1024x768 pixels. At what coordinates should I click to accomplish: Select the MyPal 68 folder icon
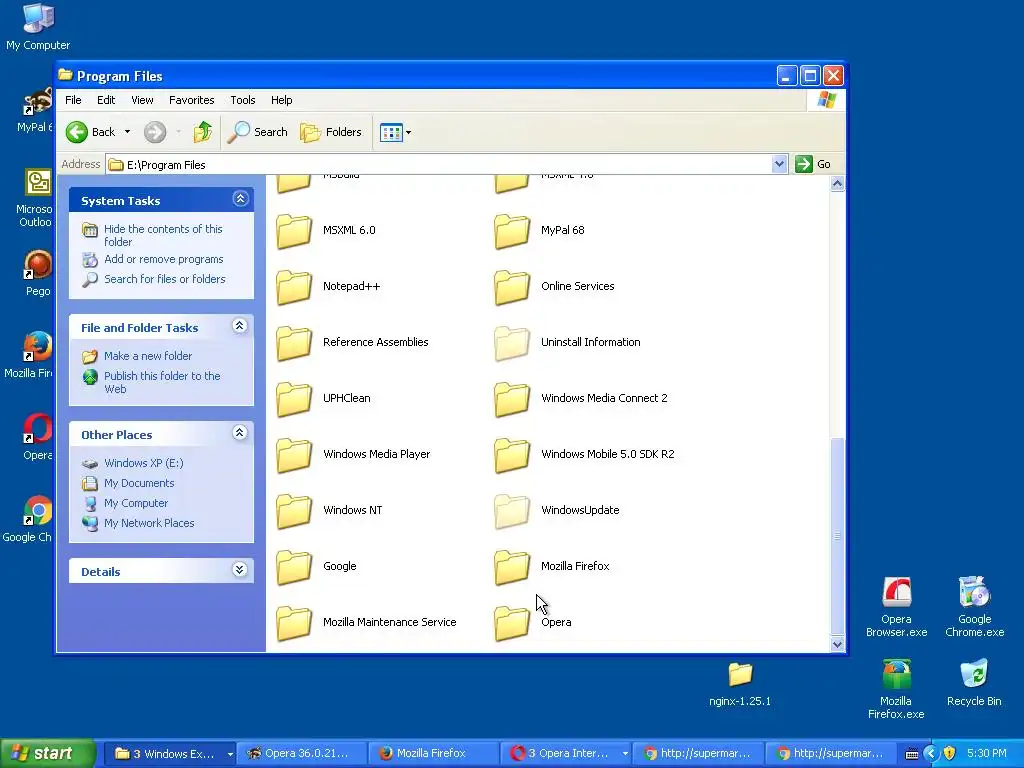(512, 231)
